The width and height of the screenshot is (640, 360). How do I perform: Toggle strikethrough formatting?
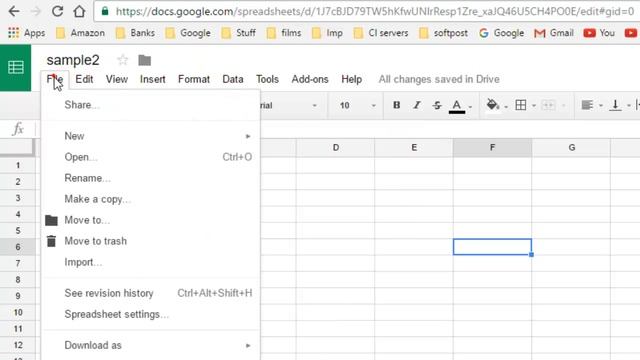437,105
